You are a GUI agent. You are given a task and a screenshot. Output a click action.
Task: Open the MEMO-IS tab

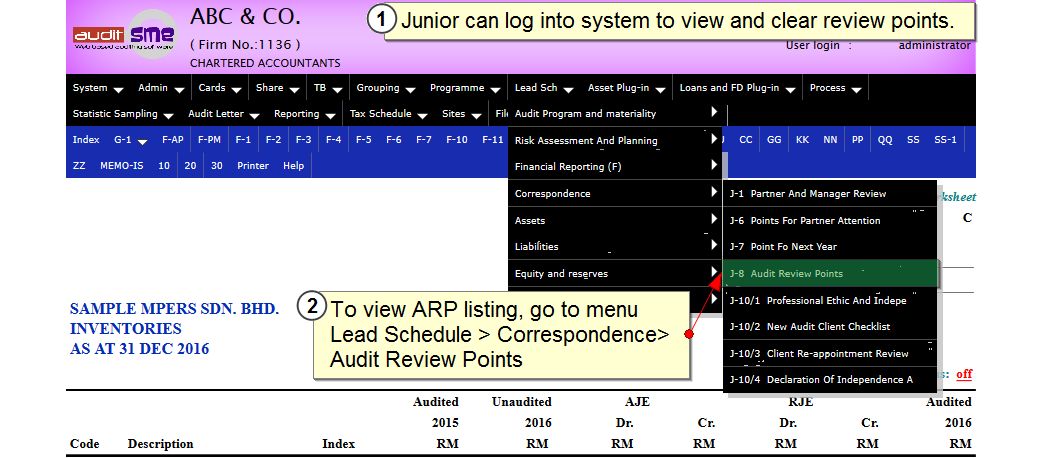(x=120, y=166)
